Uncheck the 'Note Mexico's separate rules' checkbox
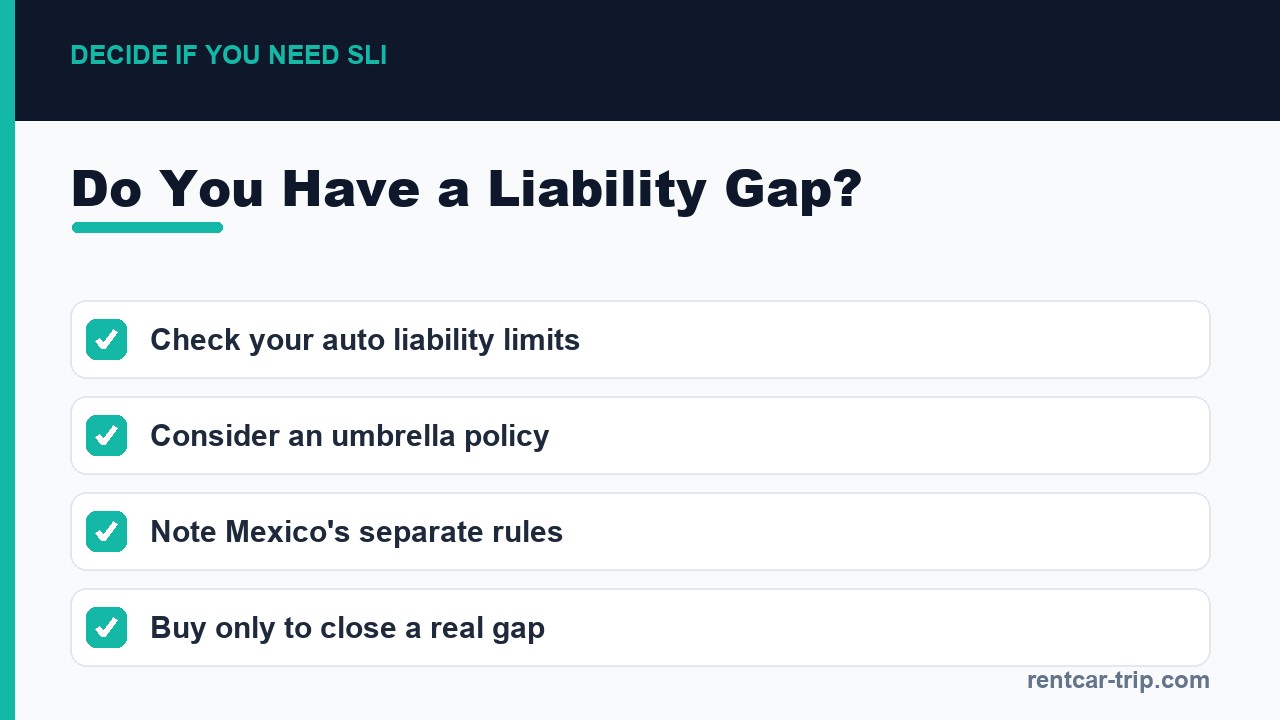Screen dimensions: 1280x720 pos(106,532)
